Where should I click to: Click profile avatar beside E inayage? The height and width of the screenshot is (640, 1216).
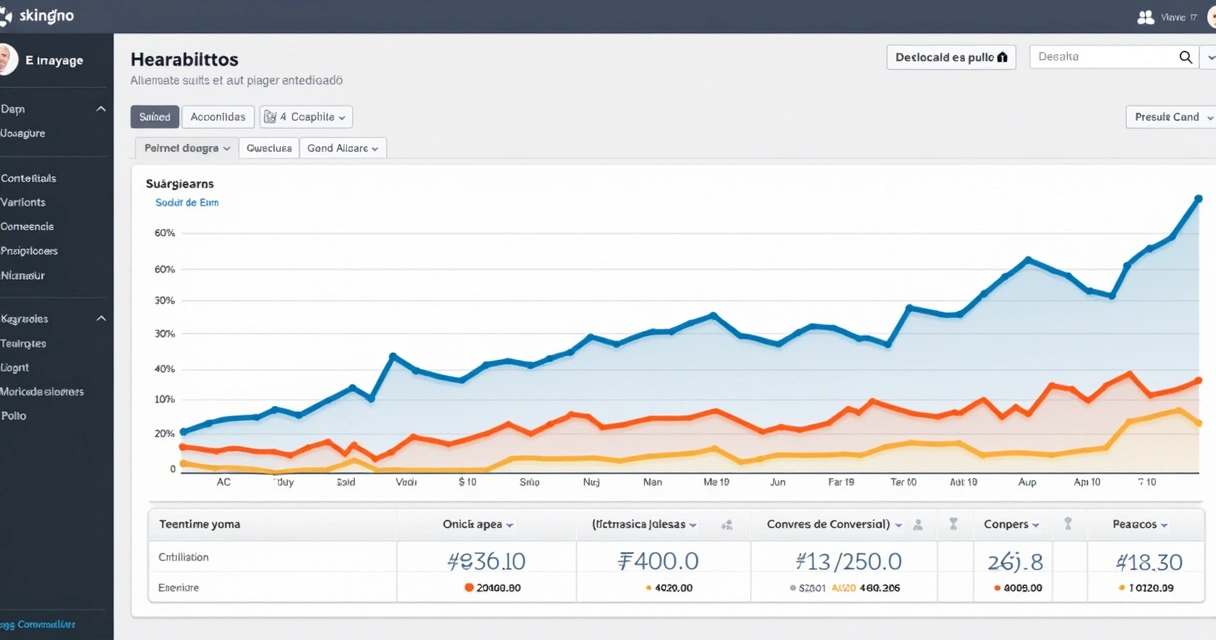(6, 60)
